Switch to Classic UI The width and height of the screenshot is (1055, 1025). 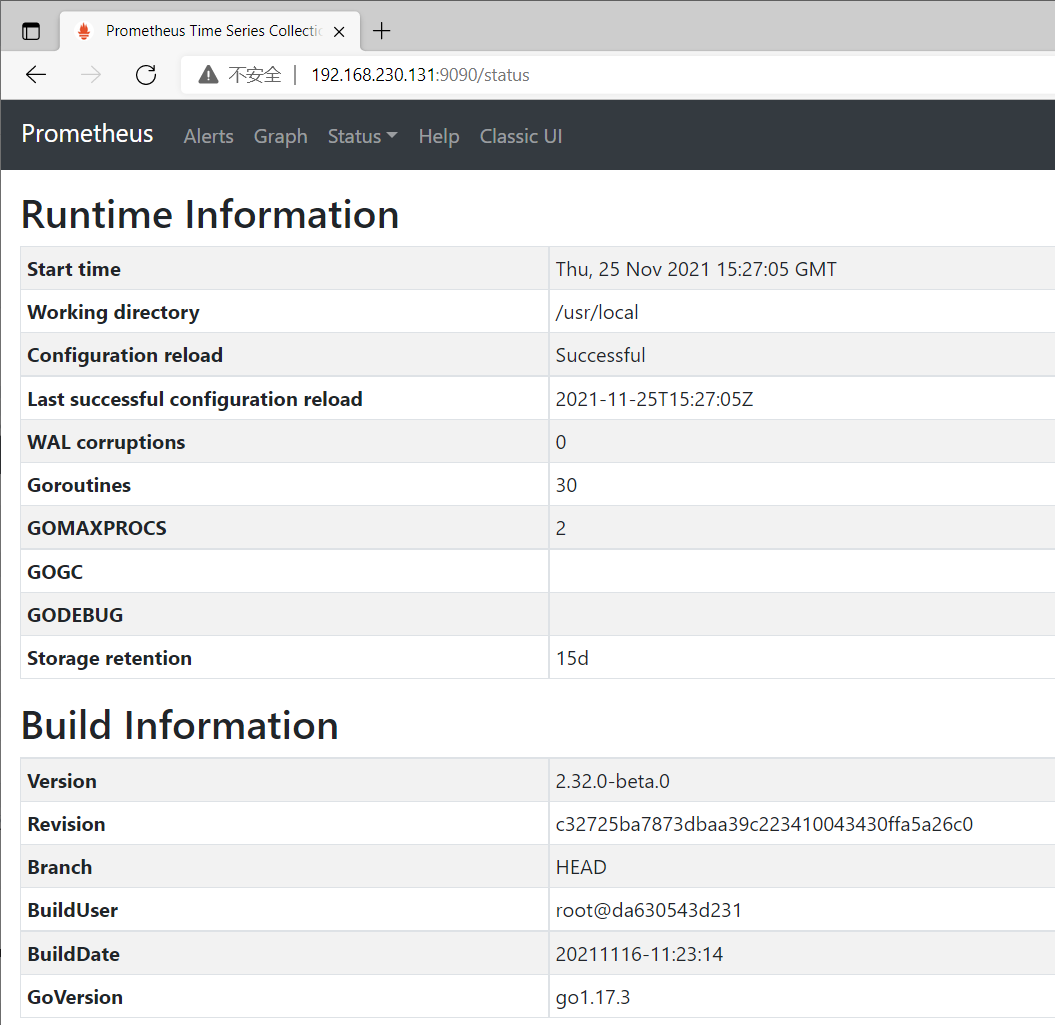click(521, 137)
